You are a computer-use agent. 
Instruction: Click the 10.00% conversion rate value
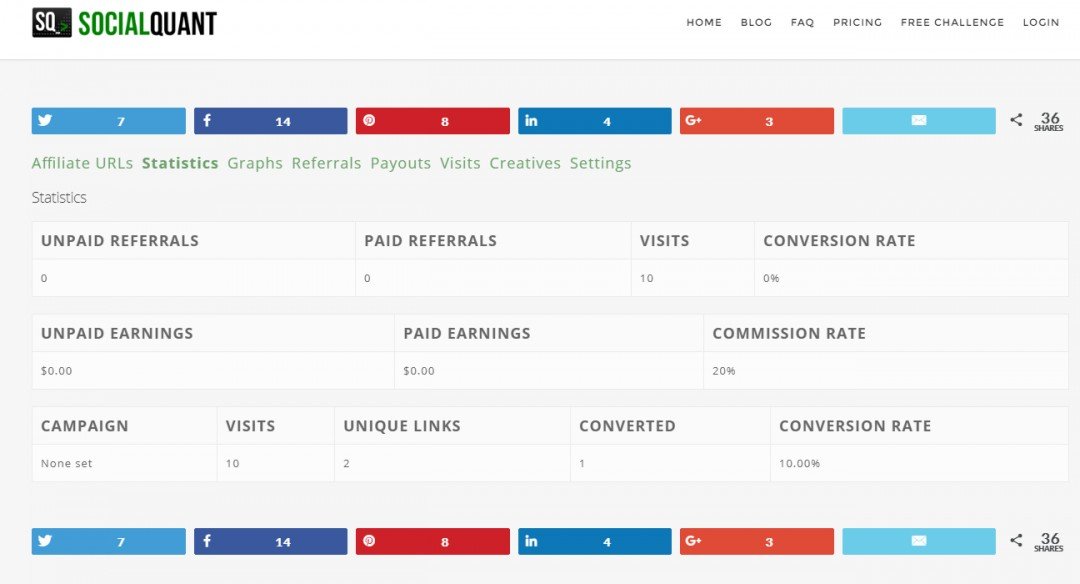click(x=800, y=463)
